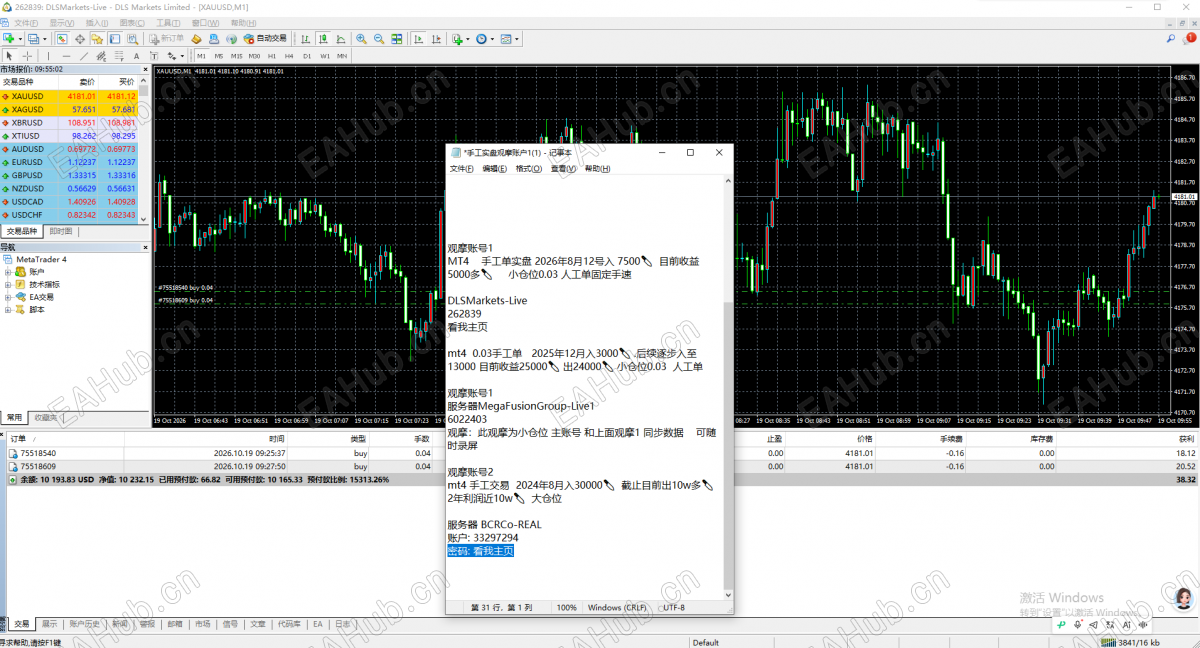Open the MetaEditor book icon
Screen dimensions: 1200x648
point(197,39)
